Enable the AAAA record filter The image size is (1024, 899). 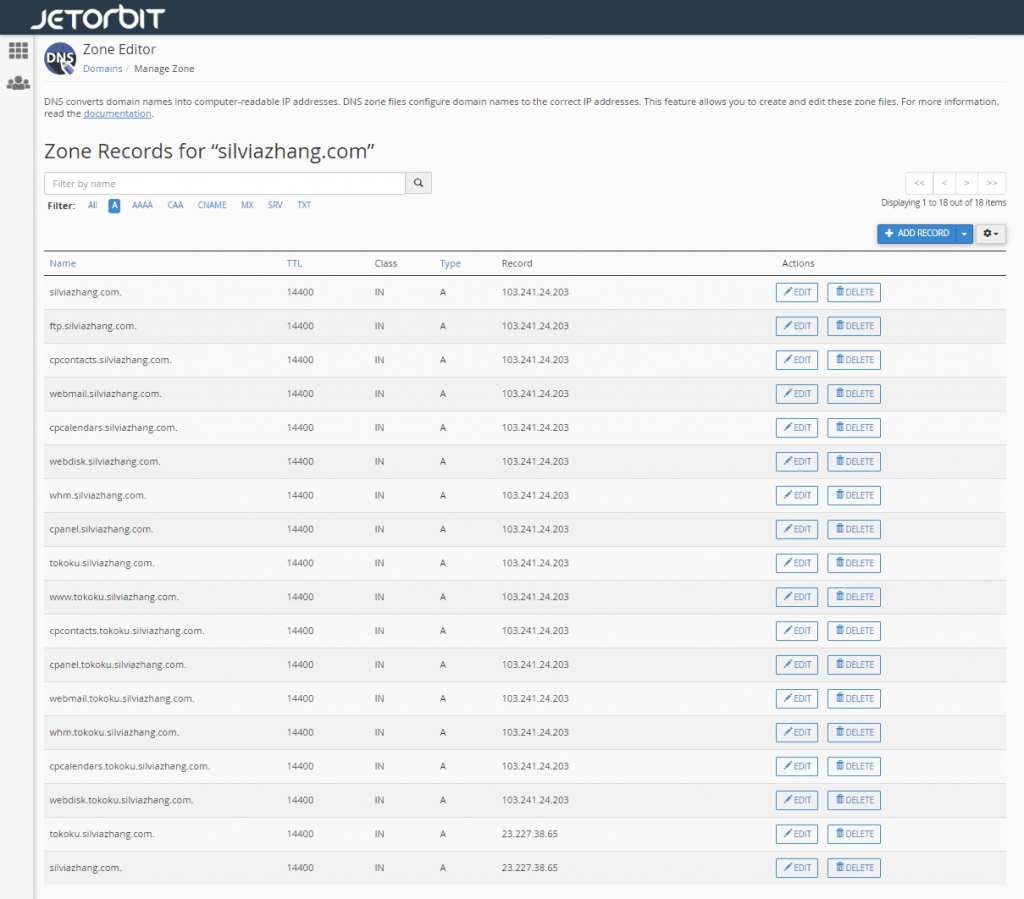pyautogui.click(x=142, y=205)
